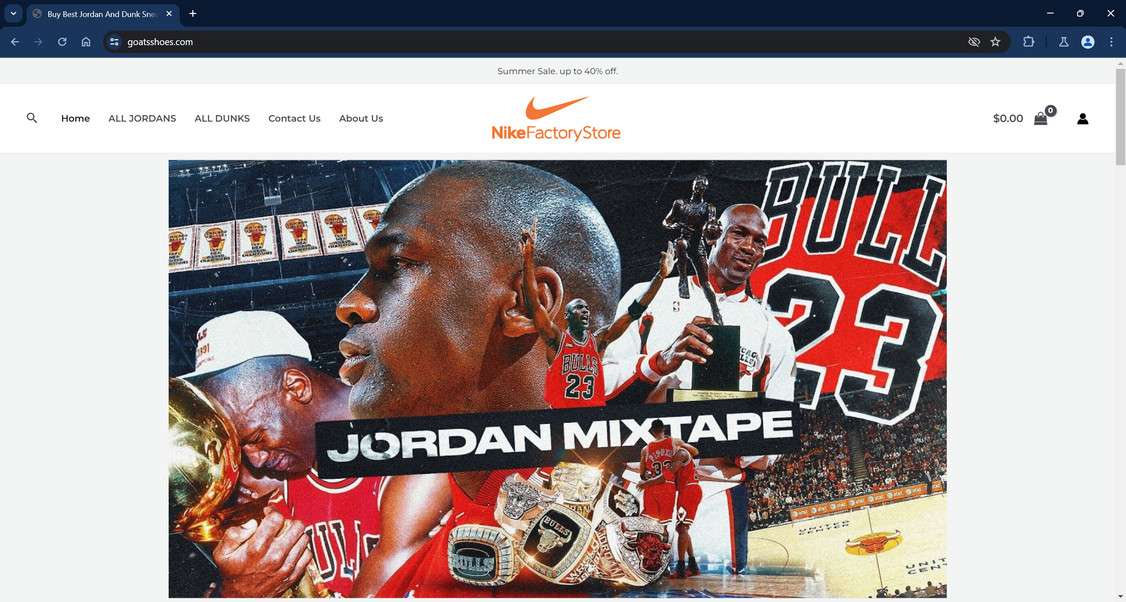Image resolution: width=1126 pixels, height=602 pixels.
Task: Click the Summer Sale up to 40% off text
Action: tap(557, 71)
